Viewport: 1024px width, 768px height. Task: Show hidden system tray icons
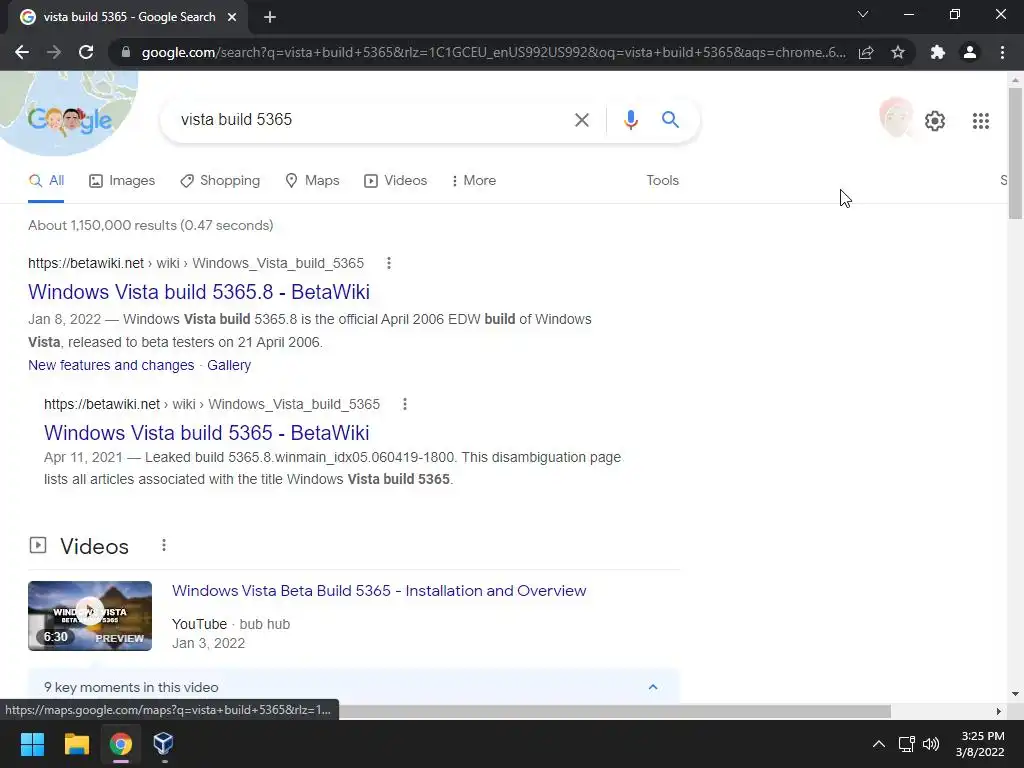pos(879,744)
